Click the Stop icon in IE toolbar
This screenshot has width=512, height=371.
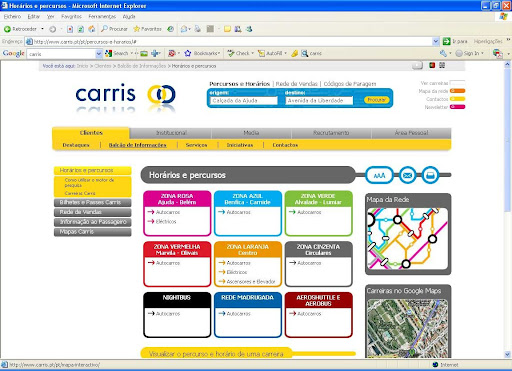click(70, 29)
